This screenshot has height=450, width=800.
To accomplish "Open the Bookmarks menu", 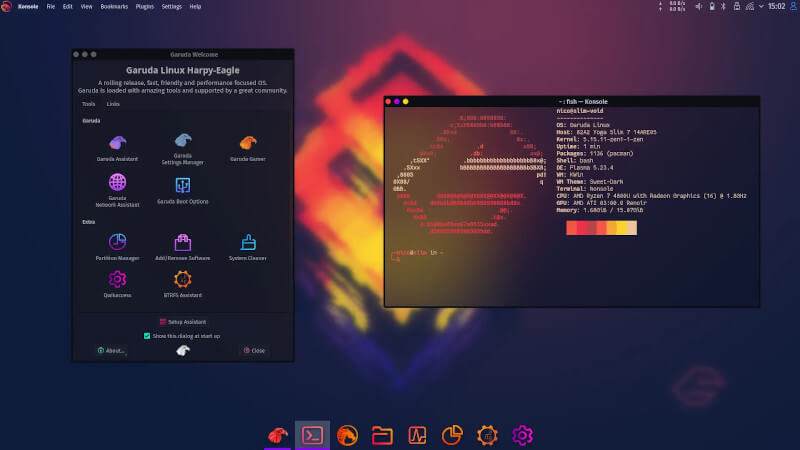I will (114, 7).
